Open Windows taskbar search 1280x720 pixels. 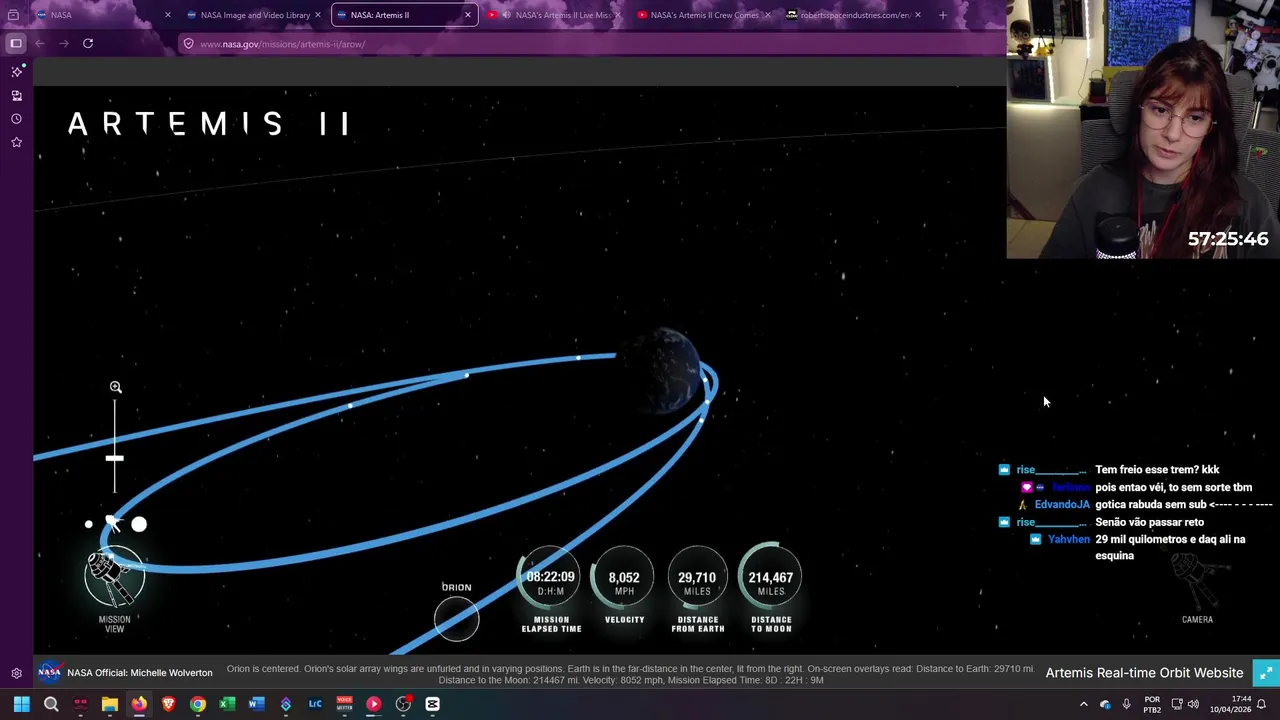tap(51, 704)
